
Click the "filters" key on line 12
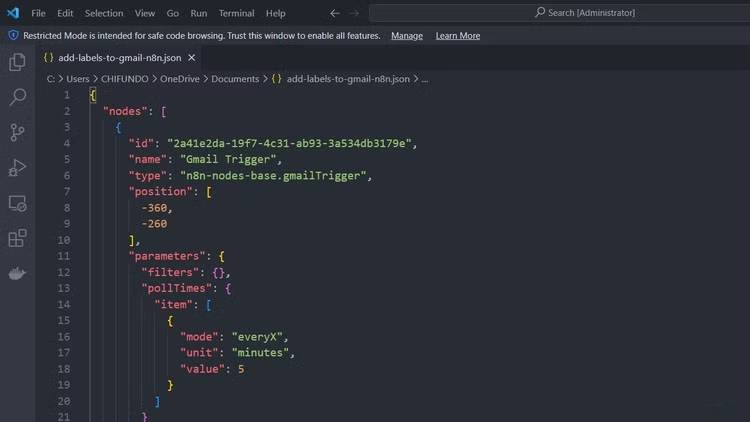point(170,272)
